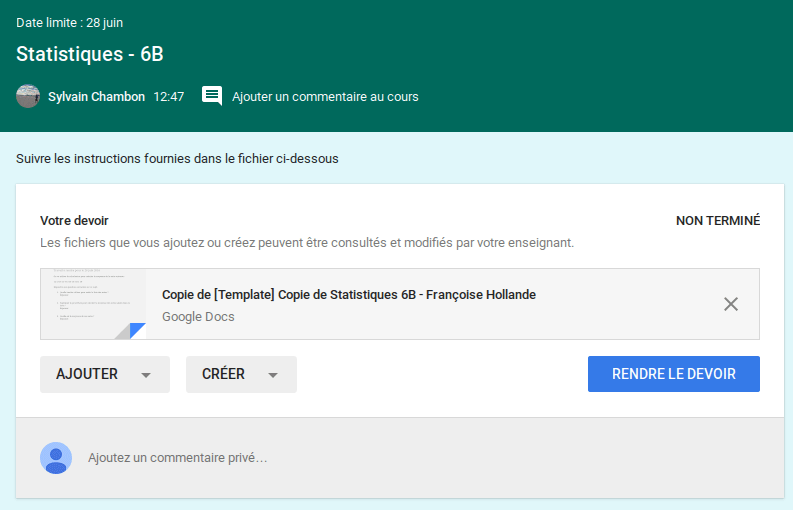
Task: Click the NON TERMINÉ status label
Action: point(717,221)
